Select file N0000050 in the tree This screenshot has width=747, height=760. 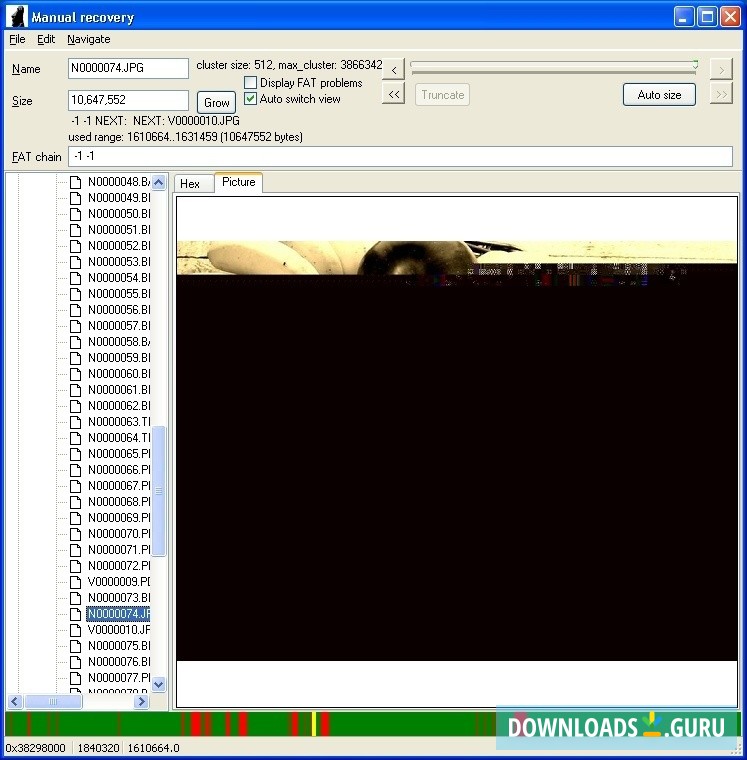coord(119,214)
